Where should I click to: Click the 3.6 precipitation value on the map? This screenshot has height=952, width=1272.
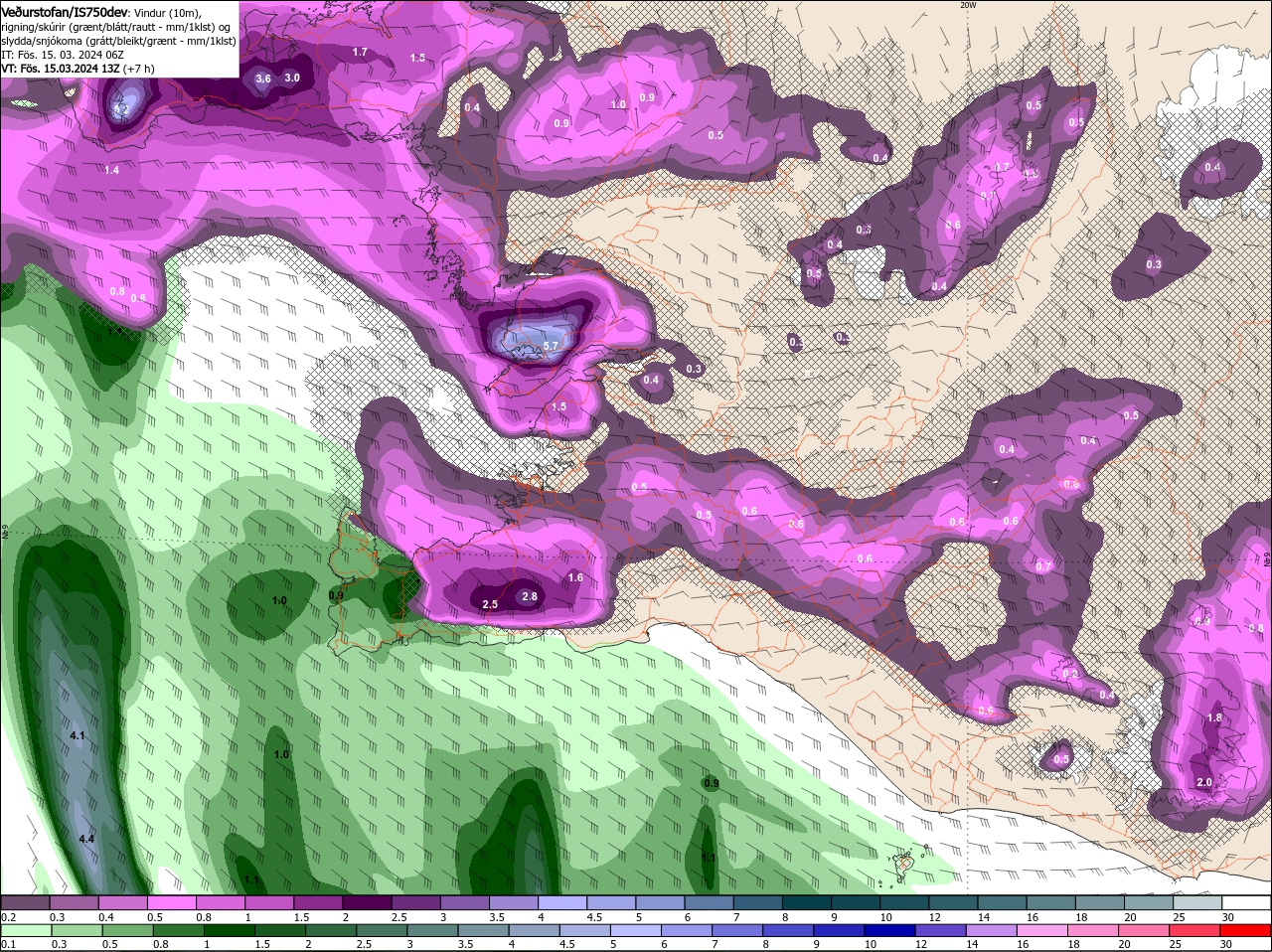tap(263, 79)
